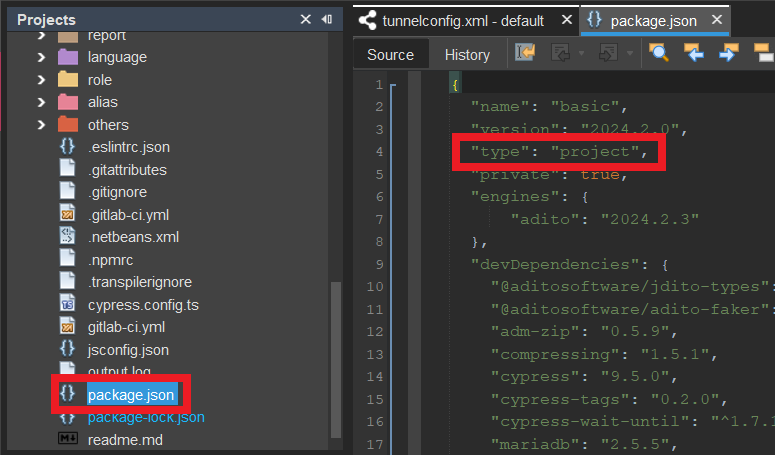Switch to the package.json editor tab
Image resolution: width=775 pixels, height=455 pixels.
653,21
